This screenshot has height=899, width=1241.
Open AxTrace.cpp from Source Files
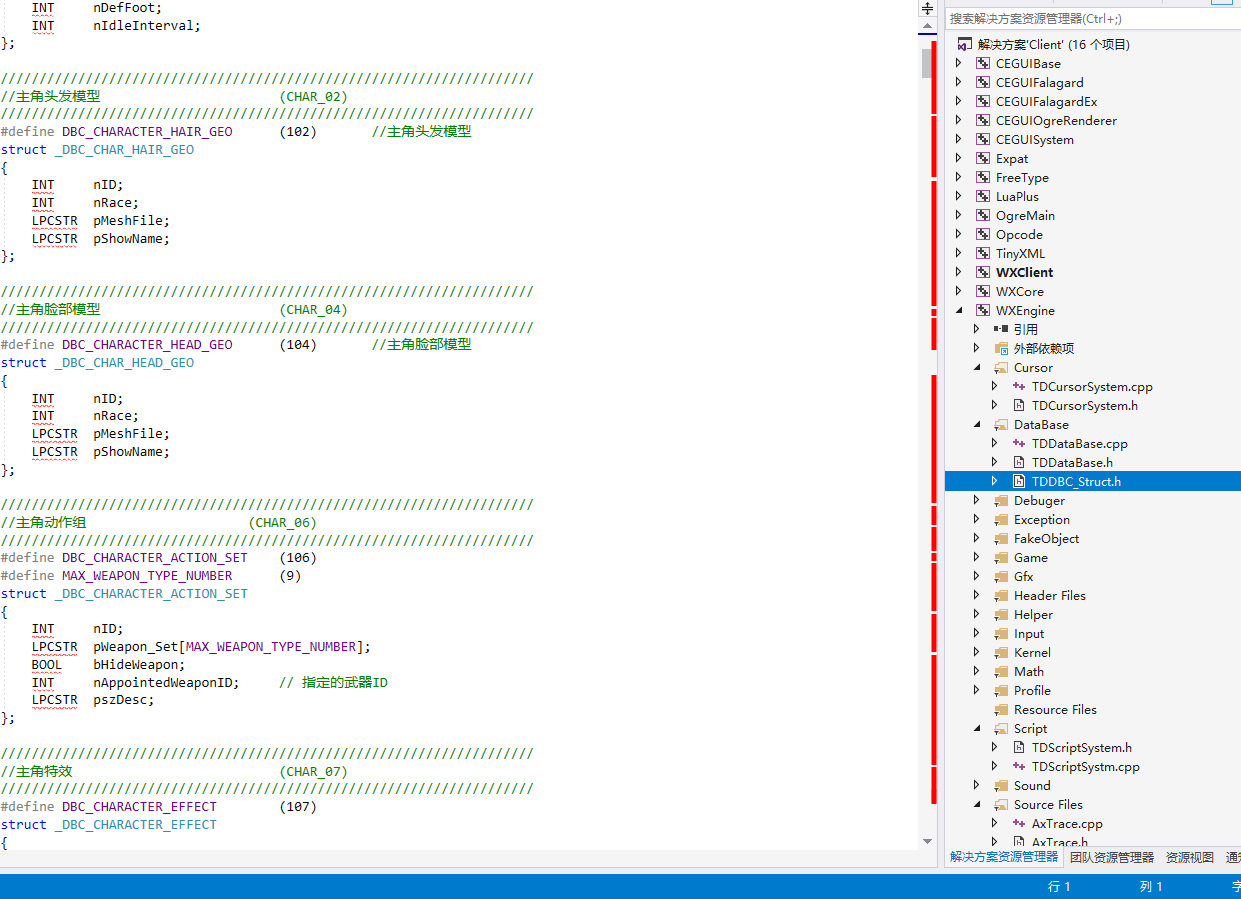coord(1066,824)
